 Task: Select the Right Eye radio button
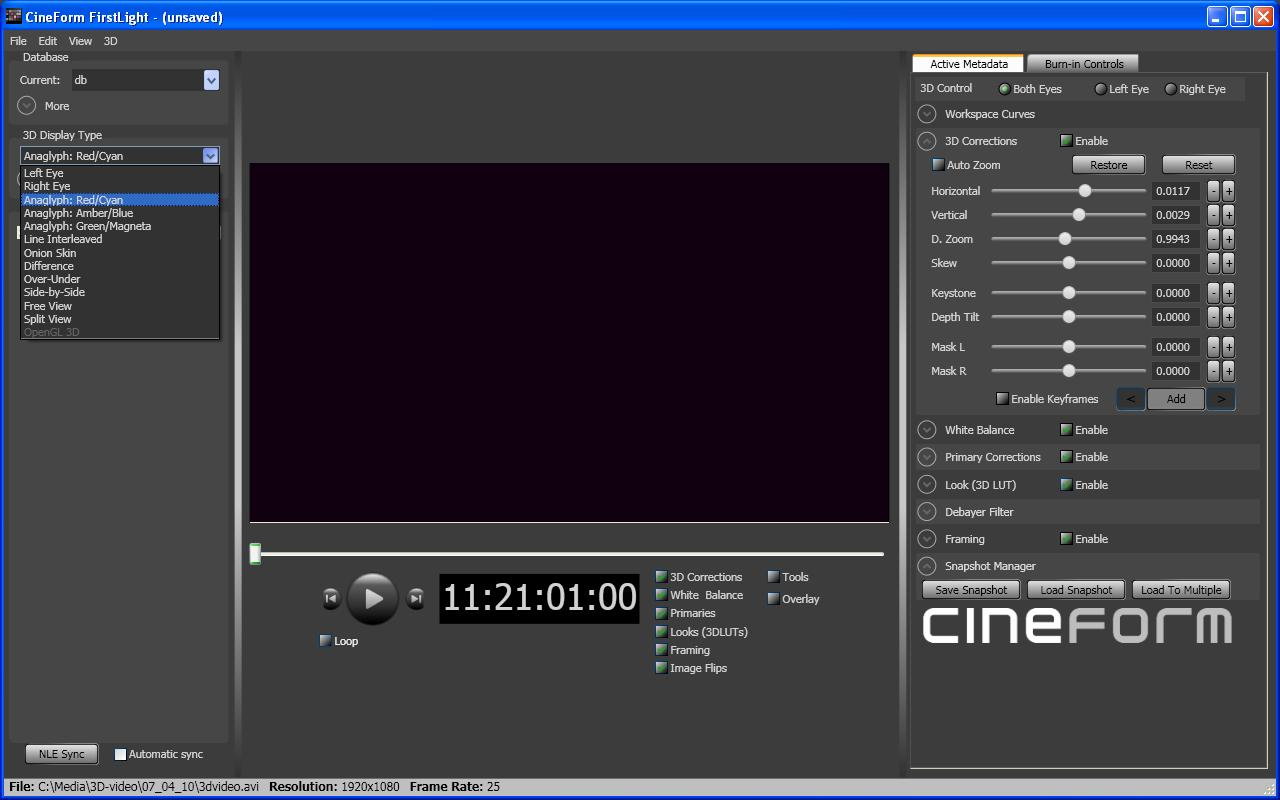(1170, 89)
